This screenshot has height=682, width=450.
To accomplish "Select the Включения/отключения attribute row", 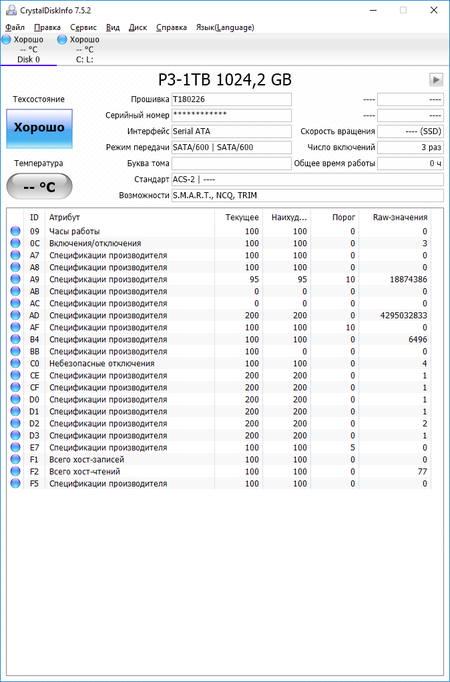I will coord(219,243).
